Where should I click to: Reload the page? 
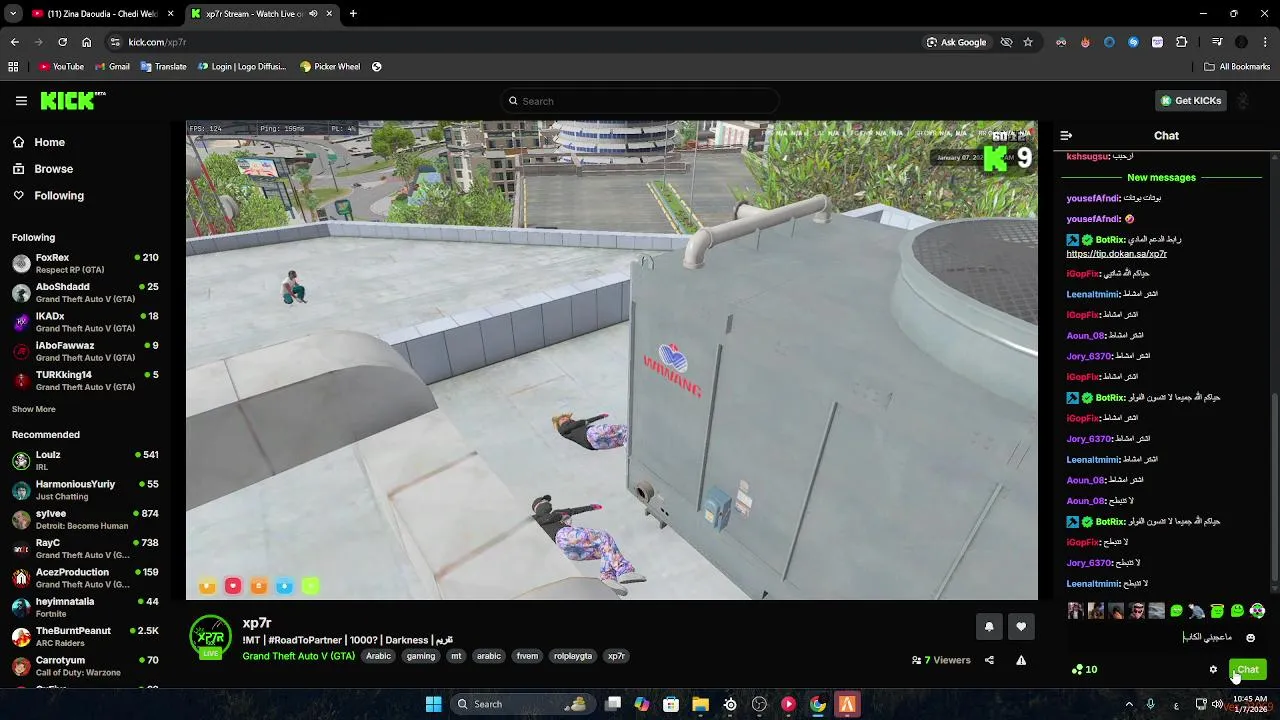[62, 42]
